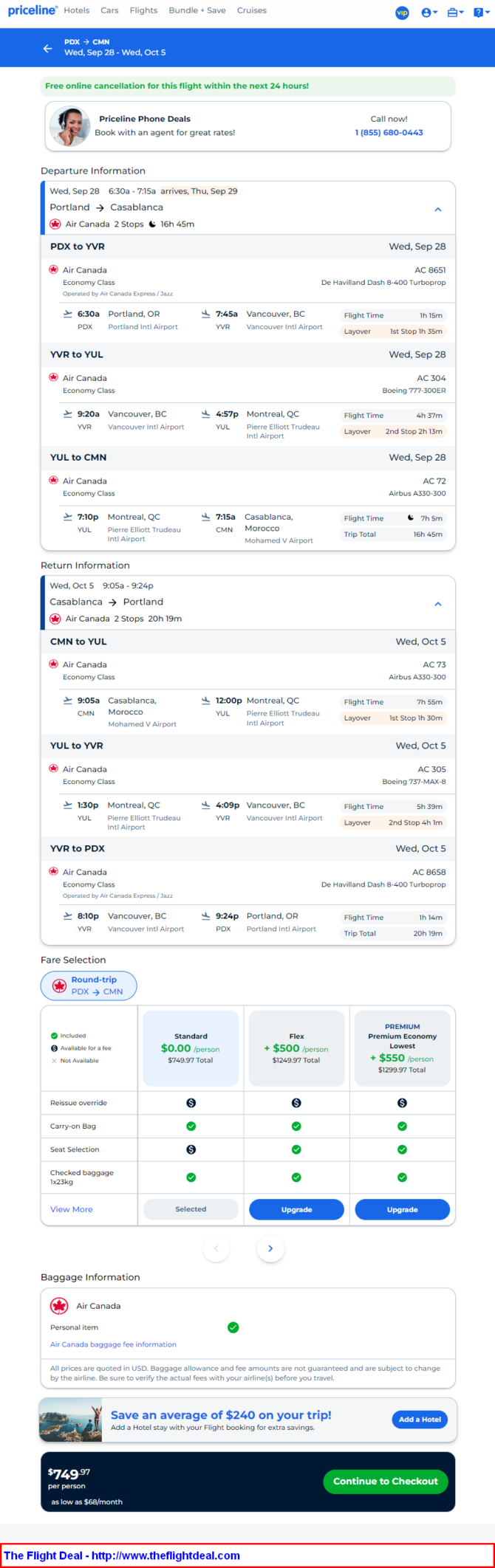
Task: Collapse the return flight details
Action: (438, 604)
